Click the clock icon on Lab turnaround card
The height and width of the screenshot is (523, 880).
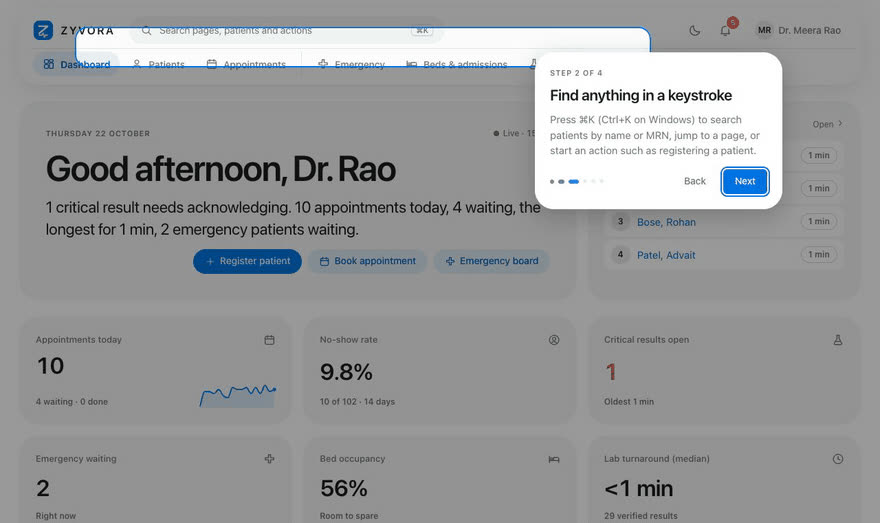coord(838,459)
